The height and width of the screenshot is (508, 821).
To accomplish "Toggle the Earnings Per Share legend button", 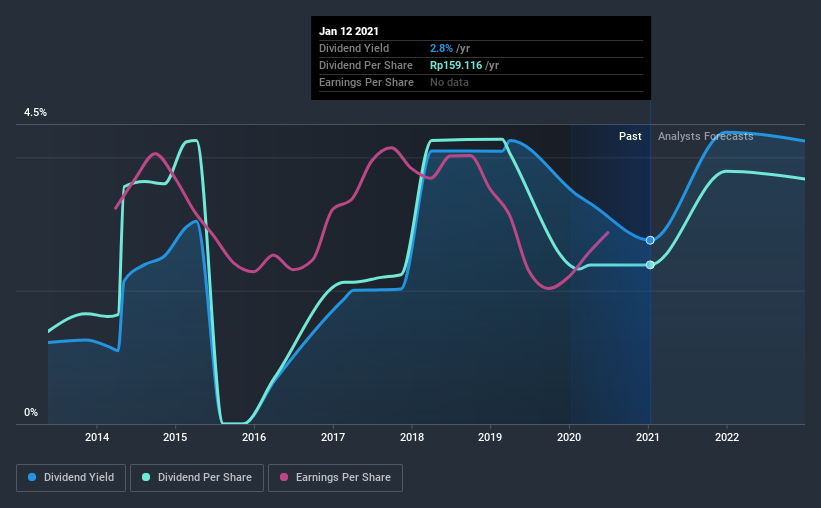I will [x=335, y=478].
